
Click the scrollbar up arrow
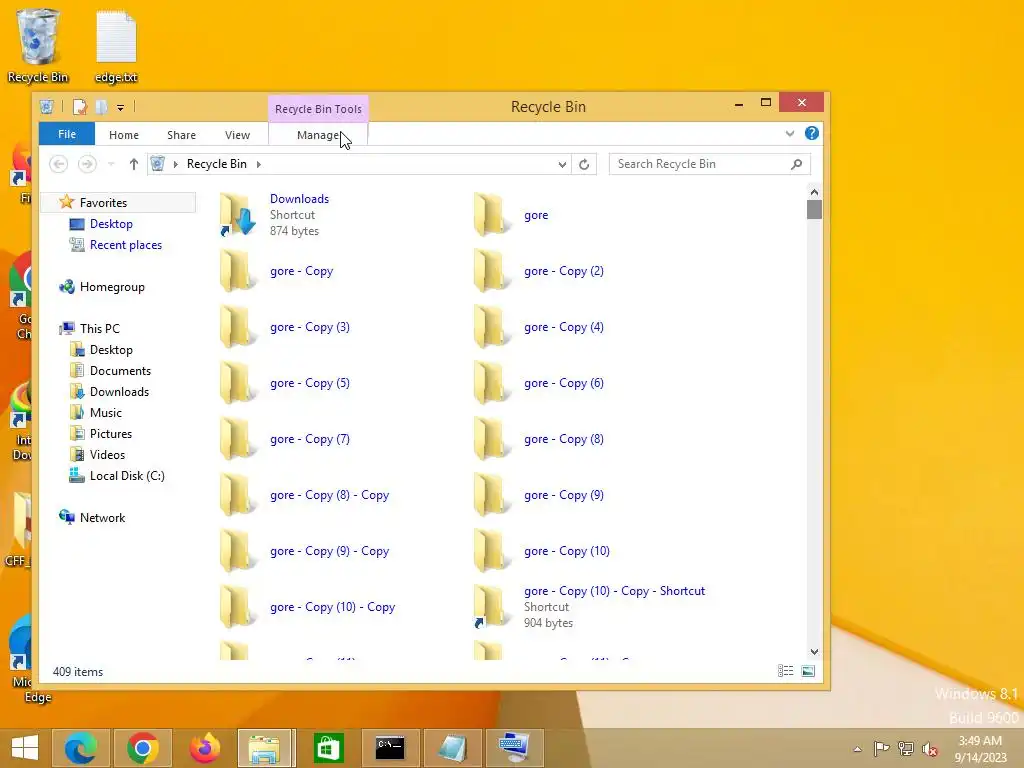coord(814,192)
